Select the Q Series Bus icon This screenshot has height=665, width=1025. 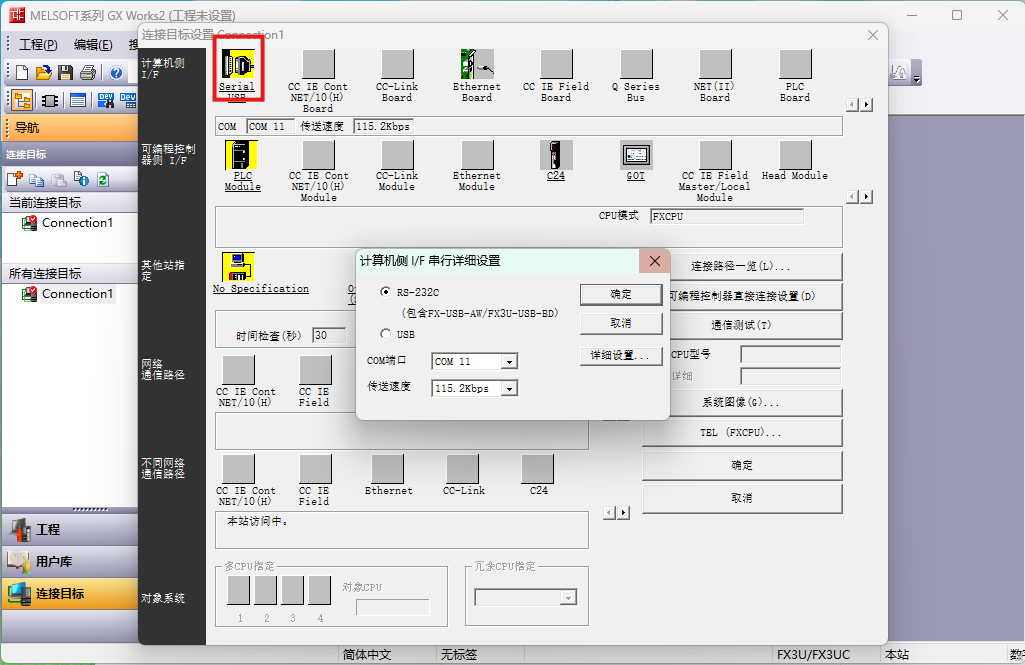(636, 64)
